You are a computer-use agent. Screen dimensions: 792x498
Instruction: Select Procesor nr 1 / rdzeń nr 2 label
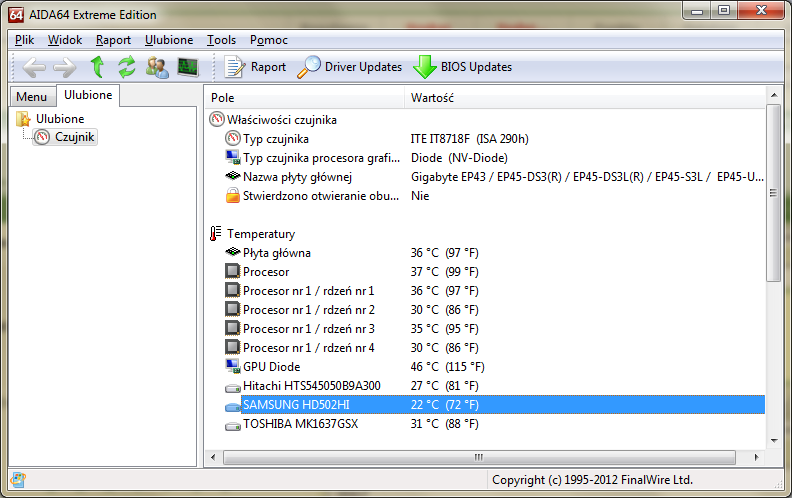pyautogui.click(x=309, y=310)
